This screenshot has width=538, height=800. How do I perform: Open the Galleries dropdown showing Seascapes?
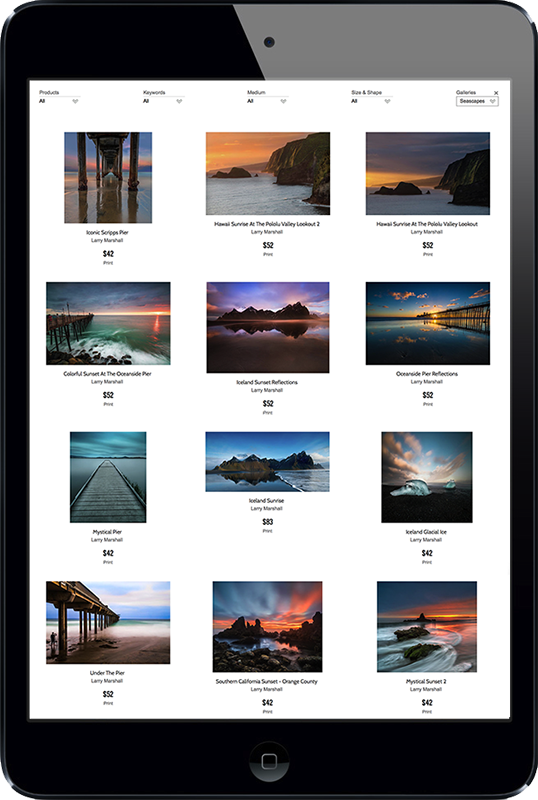pos(477,101)
